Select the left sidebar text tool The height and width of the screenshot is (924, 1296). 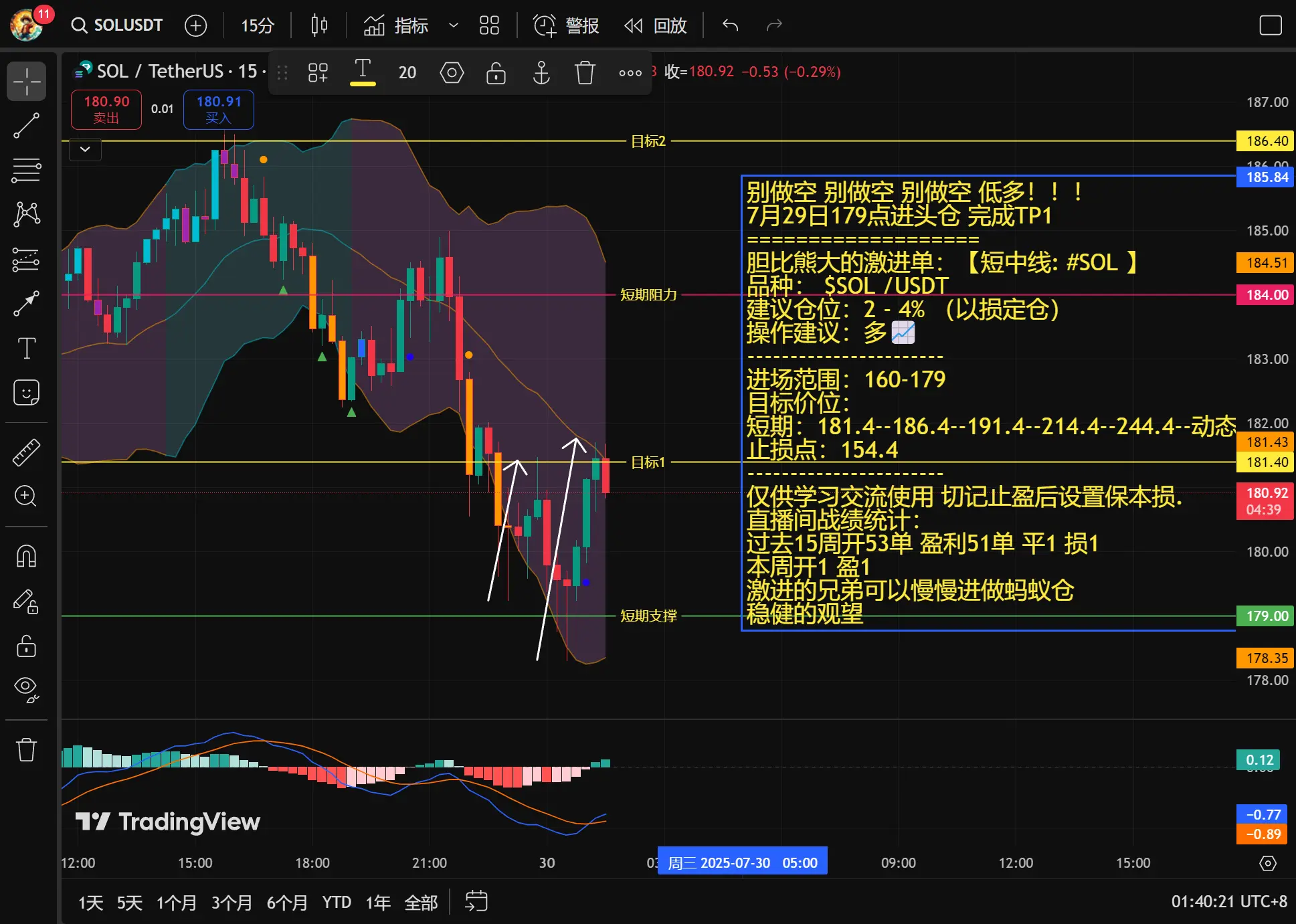(x=26, y=348)
